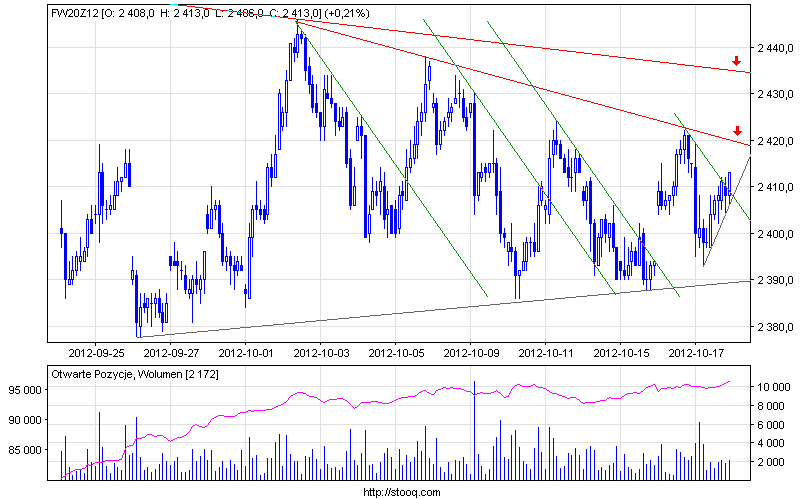Click the 2012-10-15 date label
The image size is (800, 500).
[621, 353]
